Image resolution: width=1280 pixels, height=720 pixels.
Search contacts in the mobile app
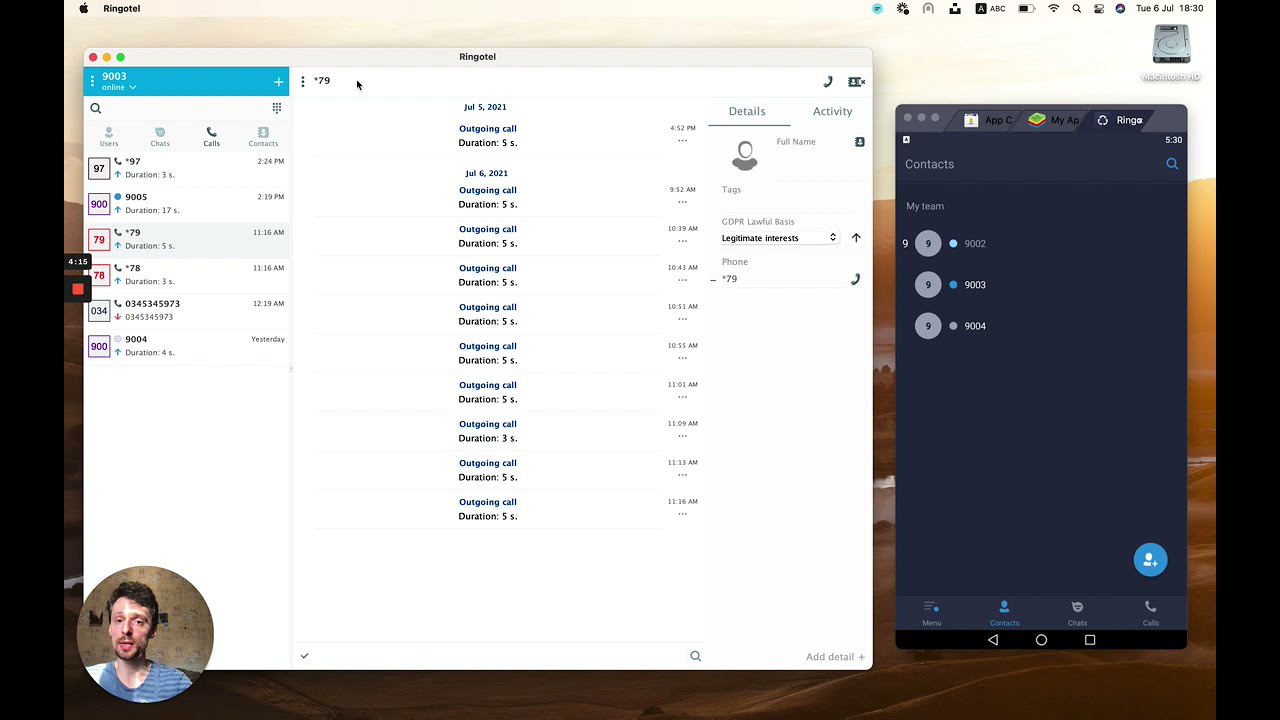pos(1172,164)
